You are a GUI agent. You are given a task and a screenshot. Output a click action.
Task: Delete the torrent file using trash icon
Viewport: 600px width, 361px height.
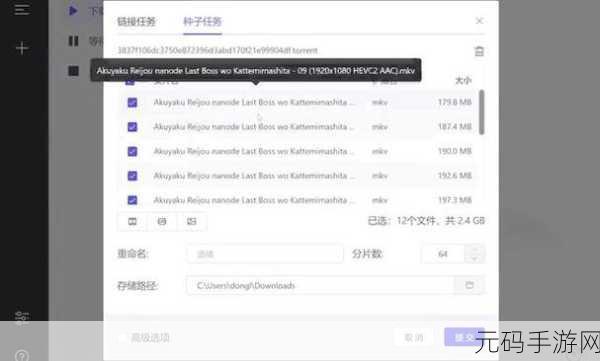(479, 51)
